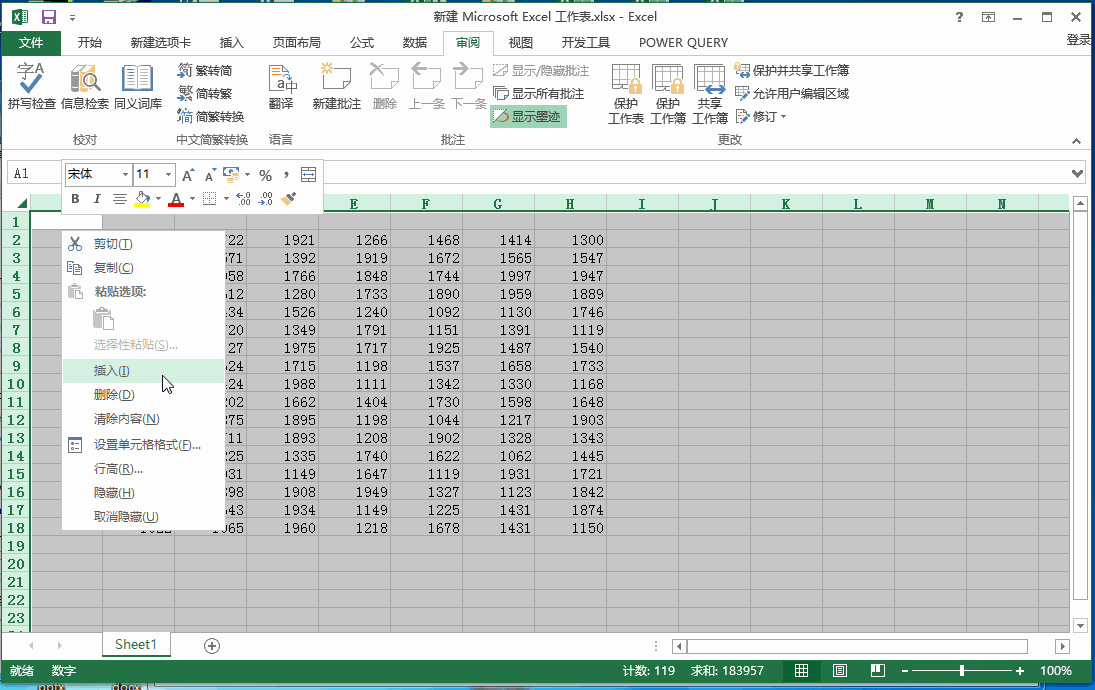Toggle bold in mini toolbar
This screenshot has height=690, width=1095.
pyautogui.click(x=75, y=199)
